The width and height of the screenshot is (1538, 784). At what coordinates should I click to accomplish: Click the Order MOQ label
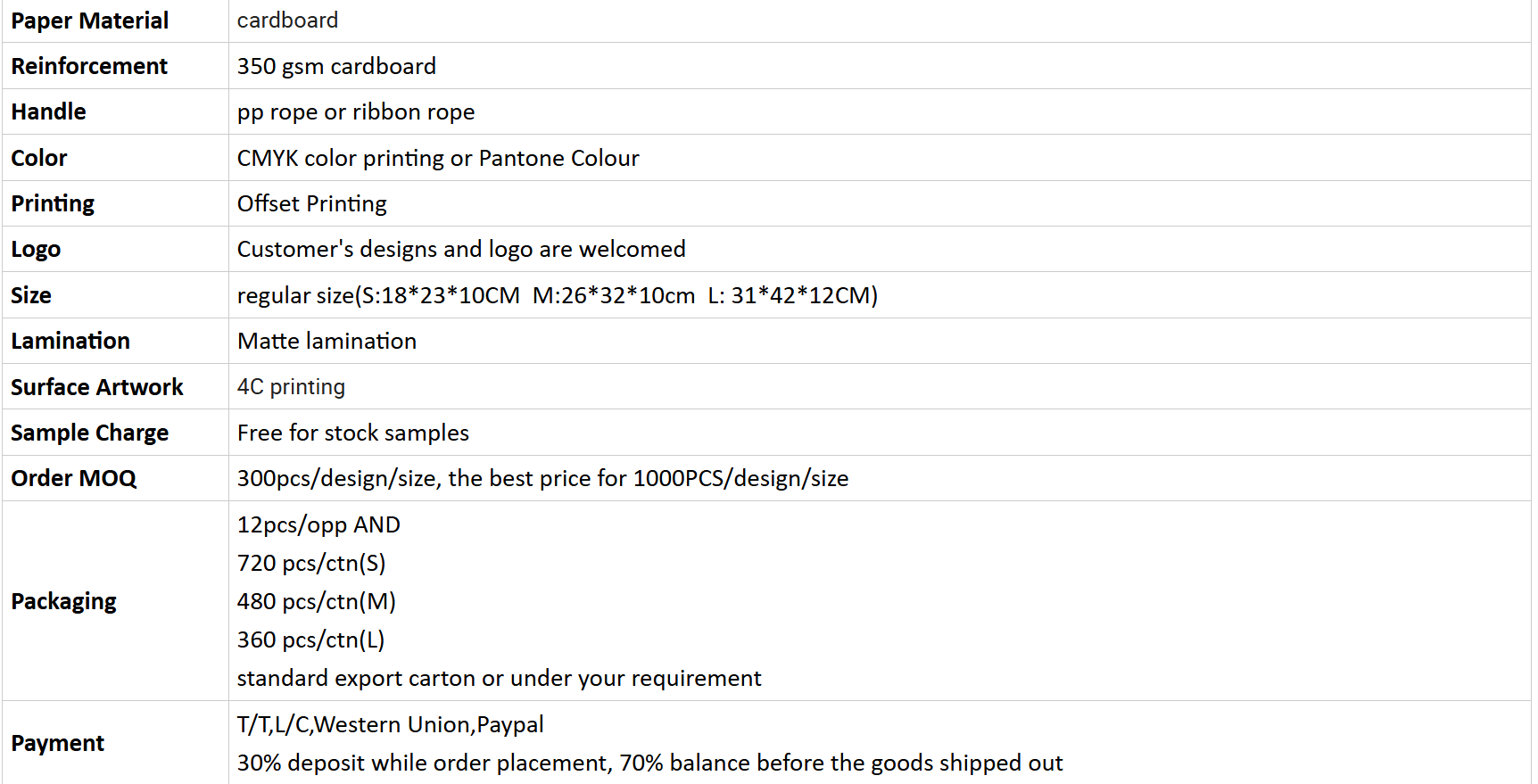(x=74, y=478)
